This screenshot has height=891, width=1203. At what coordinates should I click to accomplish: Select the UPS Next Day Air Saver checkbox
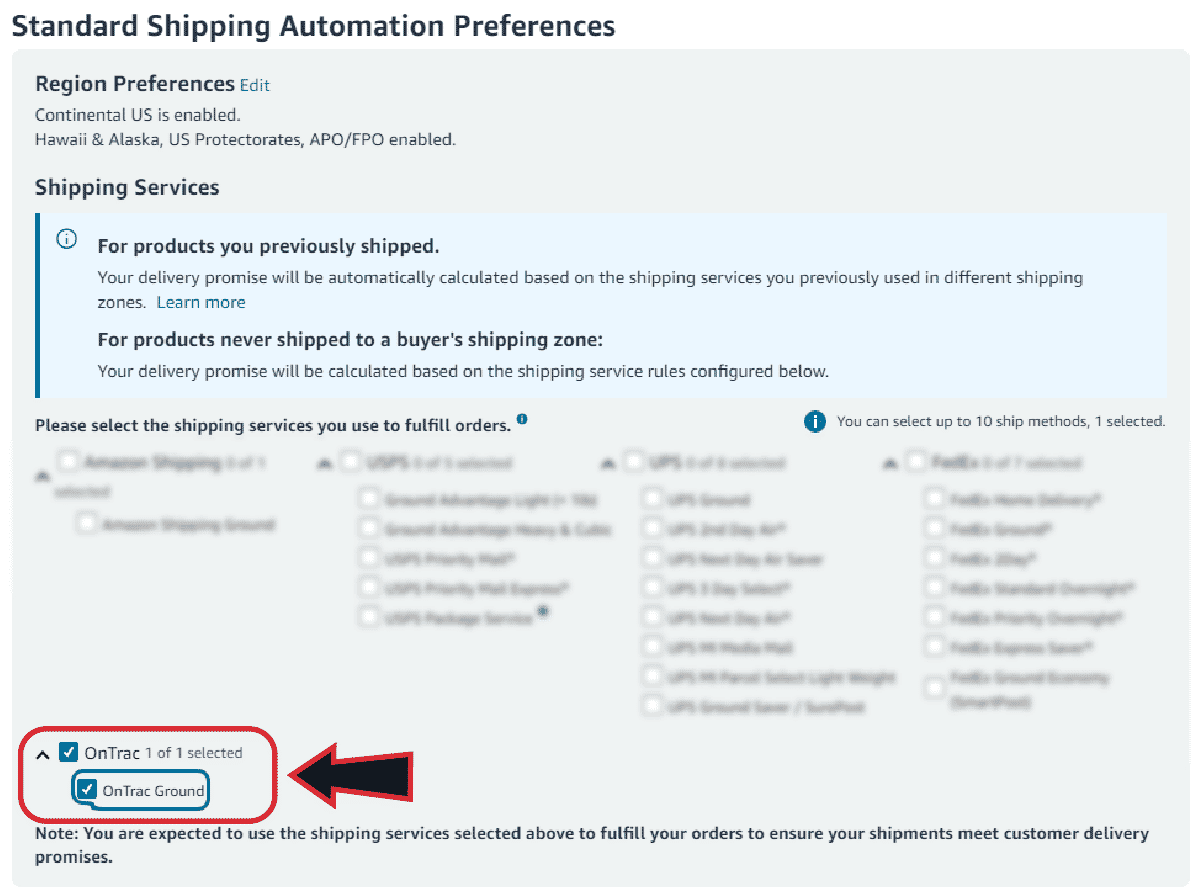tap(653, 558)
